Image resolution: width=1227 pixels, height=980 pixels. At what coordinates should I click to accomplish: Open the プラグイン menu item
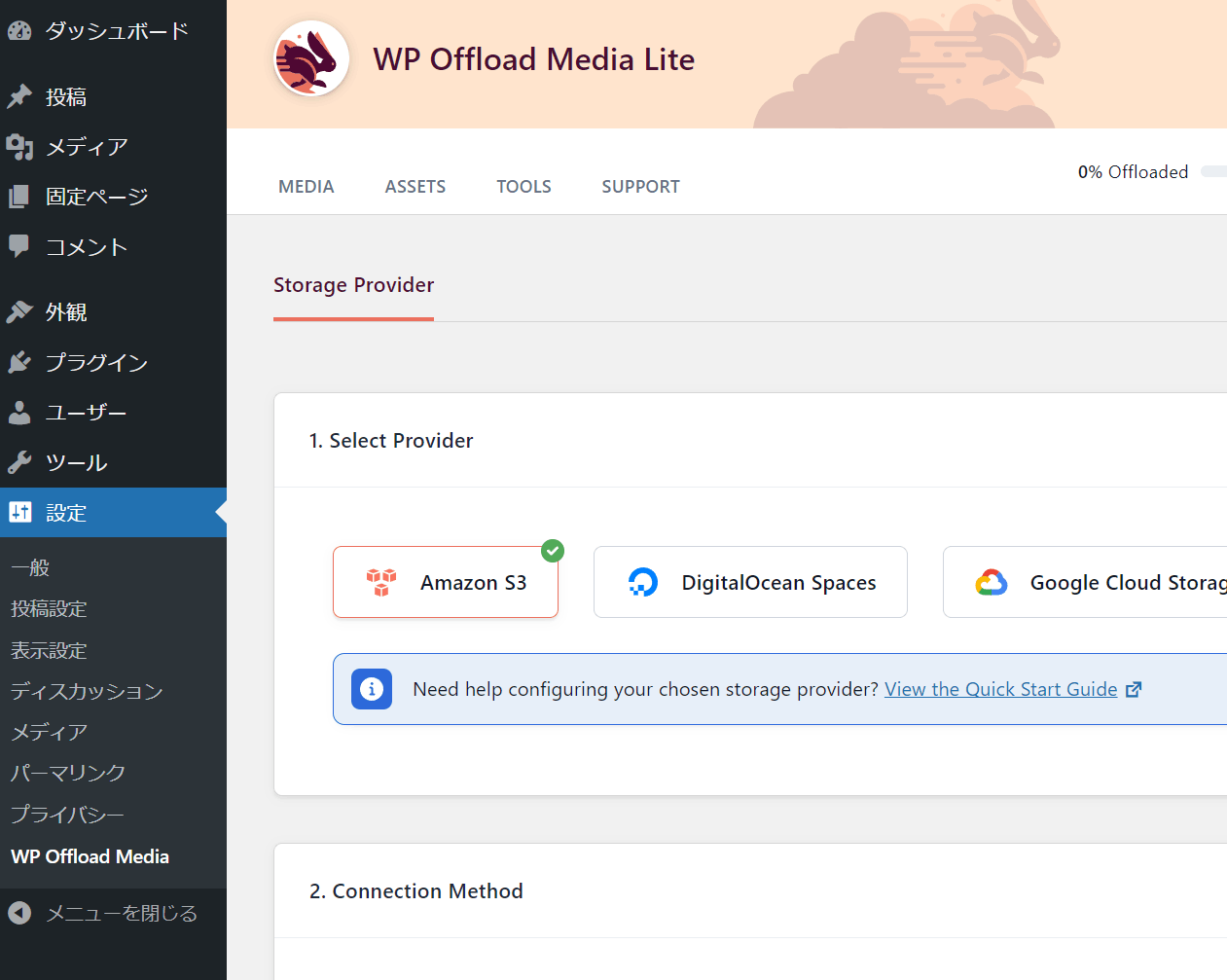(x=113, y=362)
